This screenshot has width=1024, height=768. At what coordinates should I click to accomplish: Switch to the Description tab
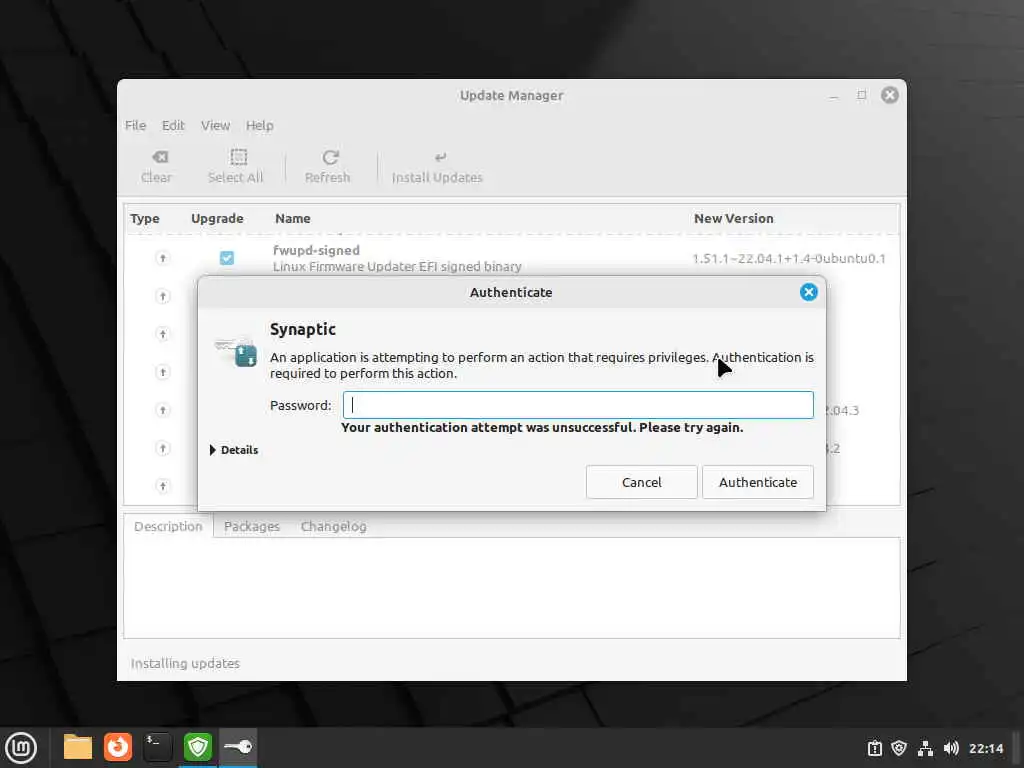(168, 526)
